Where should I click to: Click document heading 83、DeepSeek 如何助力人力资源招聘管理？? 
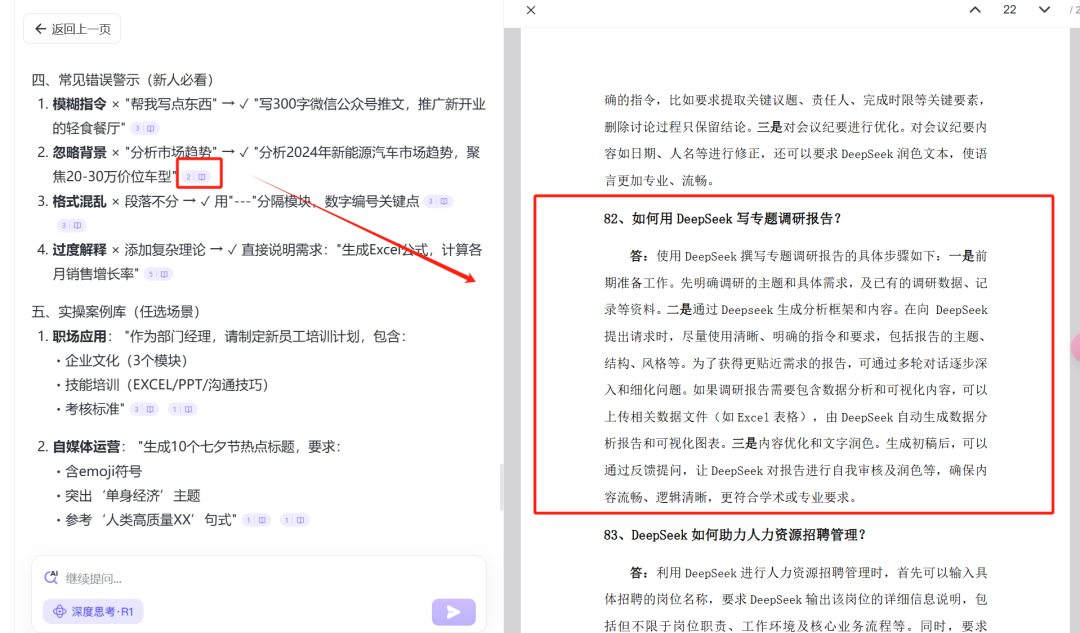tap(735, 535)
